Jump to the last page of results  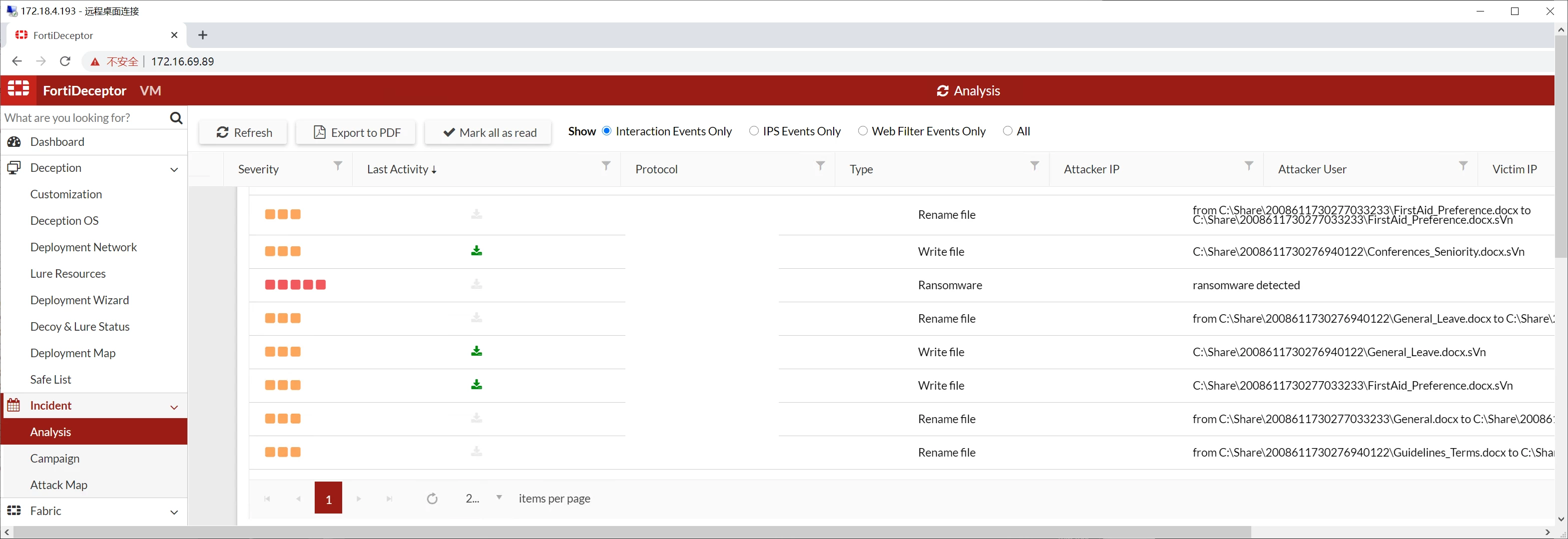[x=389, y=499]
